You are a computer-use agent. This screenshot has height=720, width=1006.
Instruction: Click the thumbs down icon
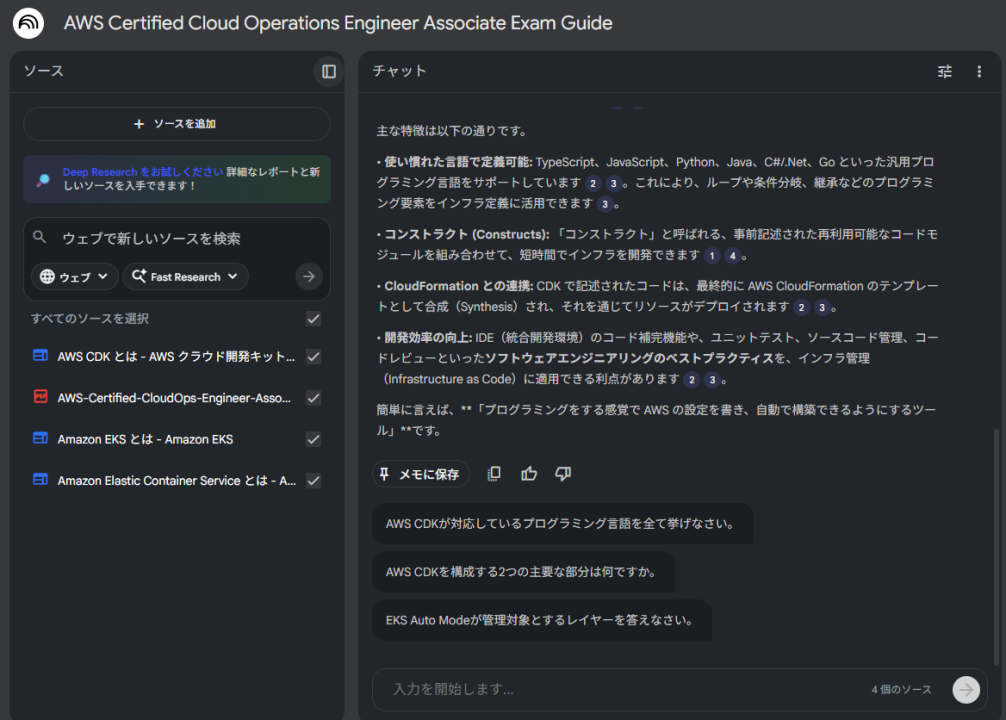(x=563, y=474)
